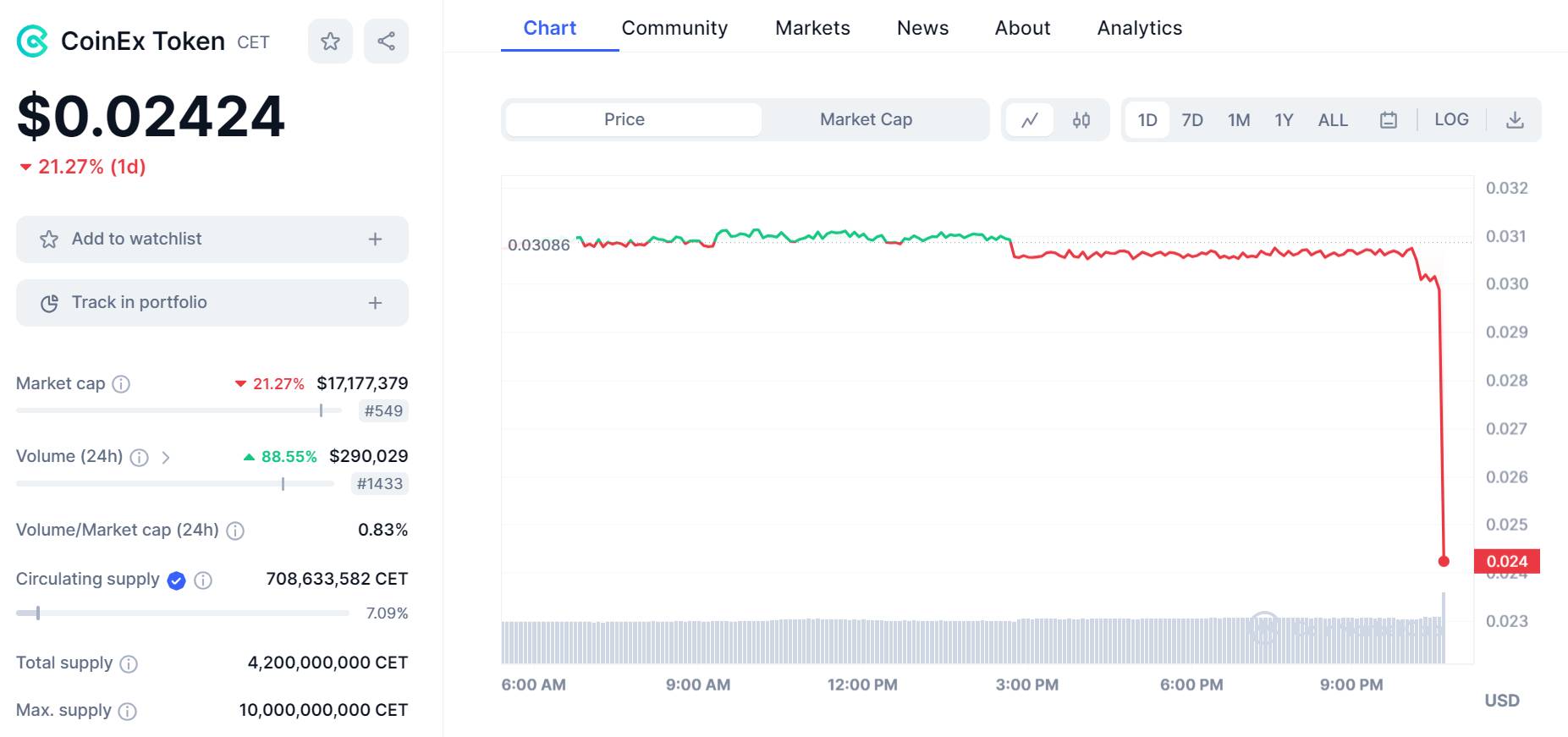This screenshot has width=1568, height=737.
Task: Show Volume/Market cap info icon
Action: point(235,531)
